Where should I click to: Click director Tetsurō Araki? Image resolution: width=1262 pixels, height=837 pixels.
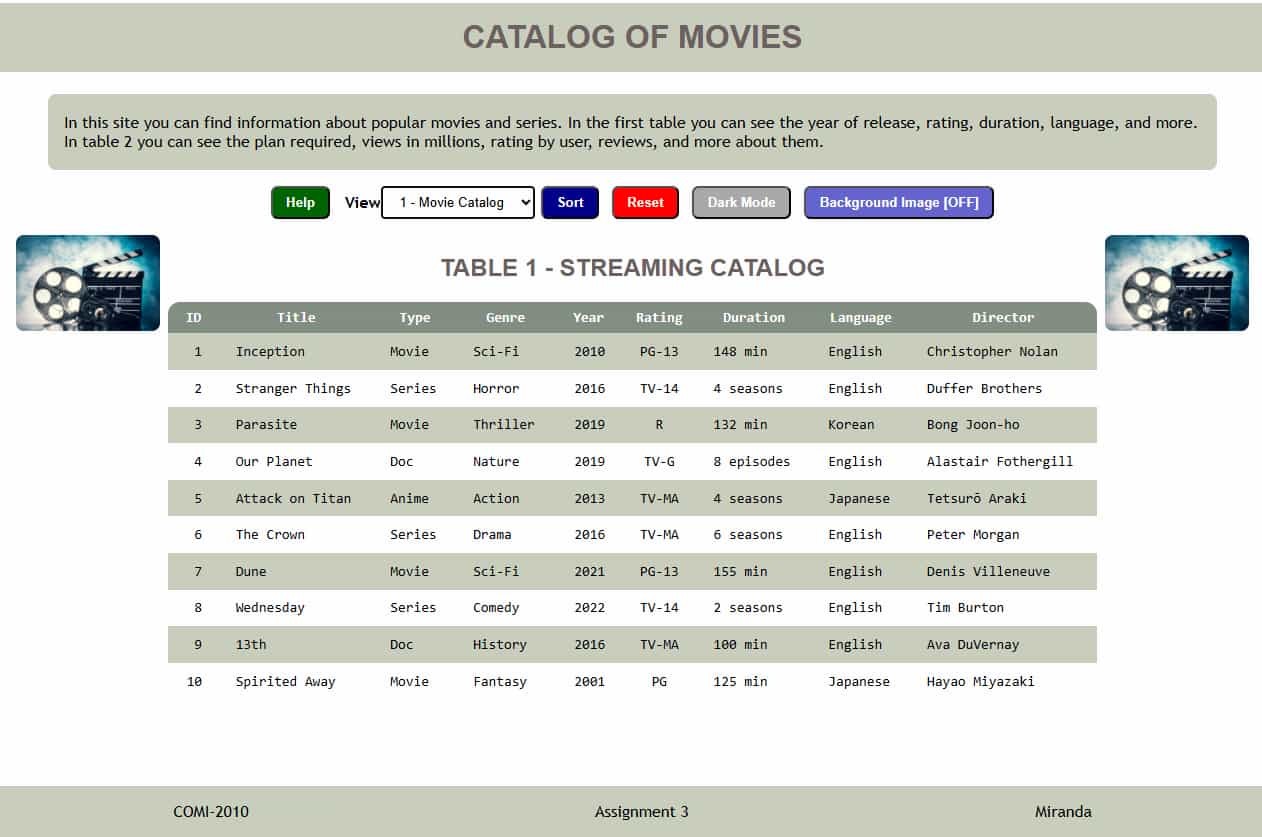(976, 498)
